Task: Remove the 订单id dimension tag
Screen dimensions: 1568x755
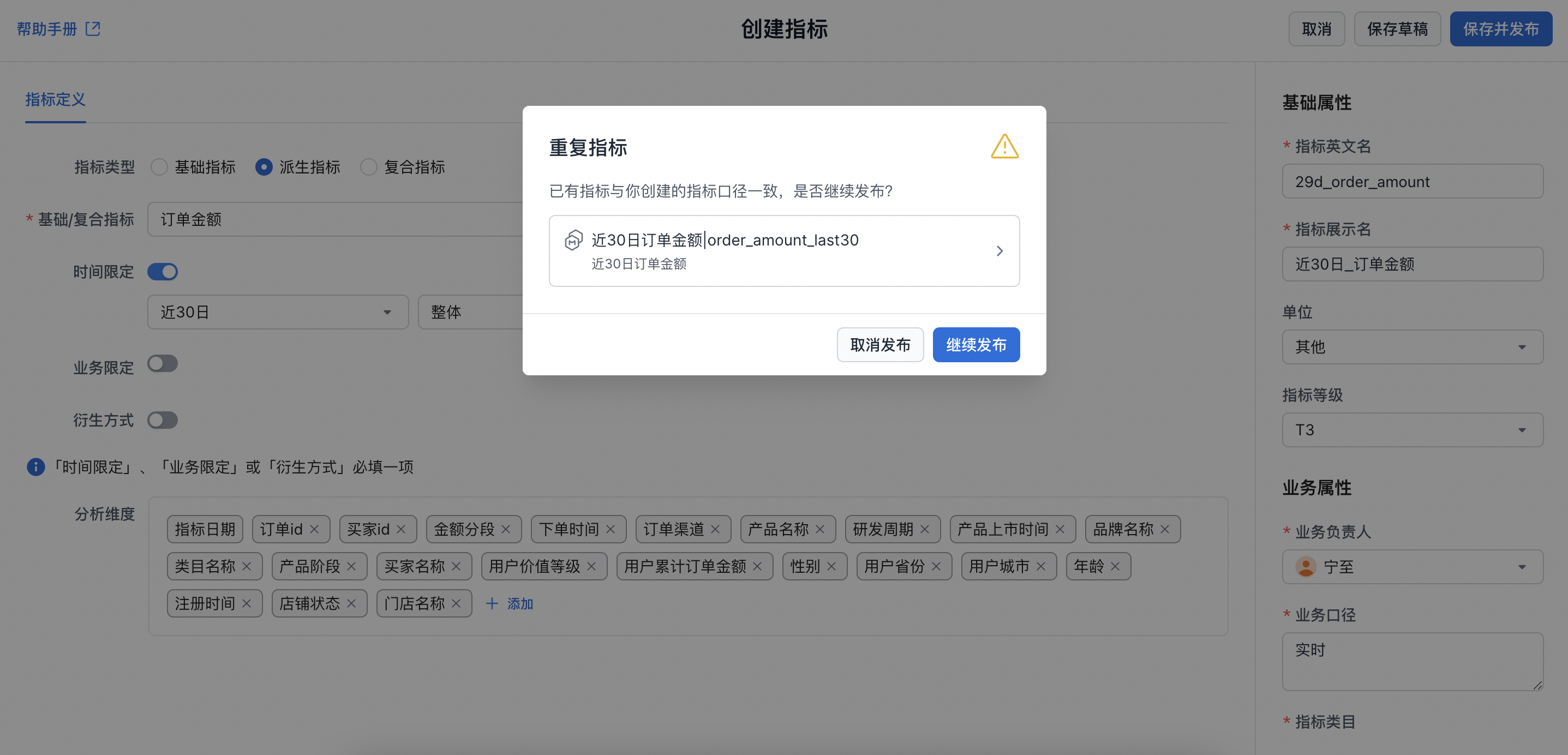Action: (x=314, y=529)
